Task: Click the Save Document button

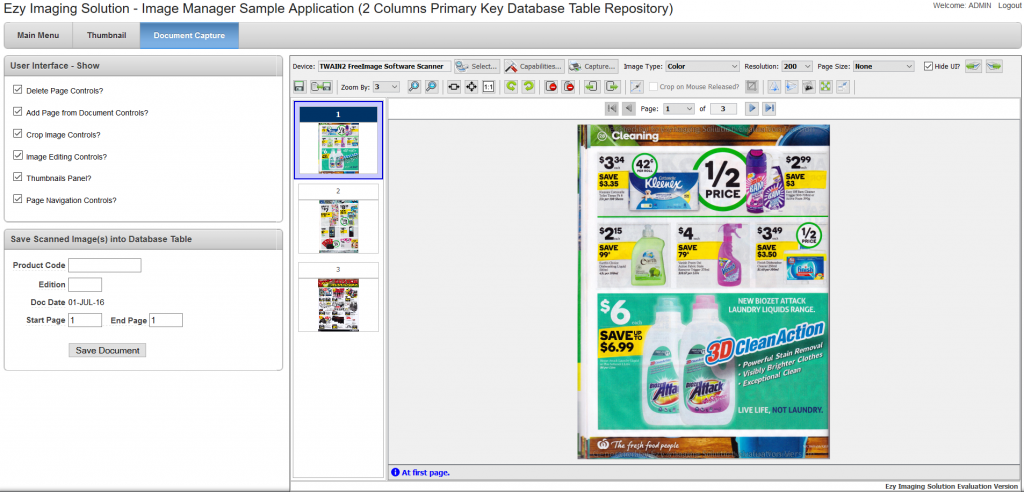Action: coord(107,350)
